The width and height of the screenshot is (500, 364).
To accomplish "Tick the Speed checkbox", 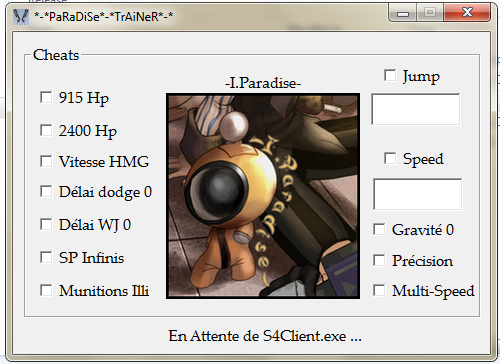I will [390, 158].
